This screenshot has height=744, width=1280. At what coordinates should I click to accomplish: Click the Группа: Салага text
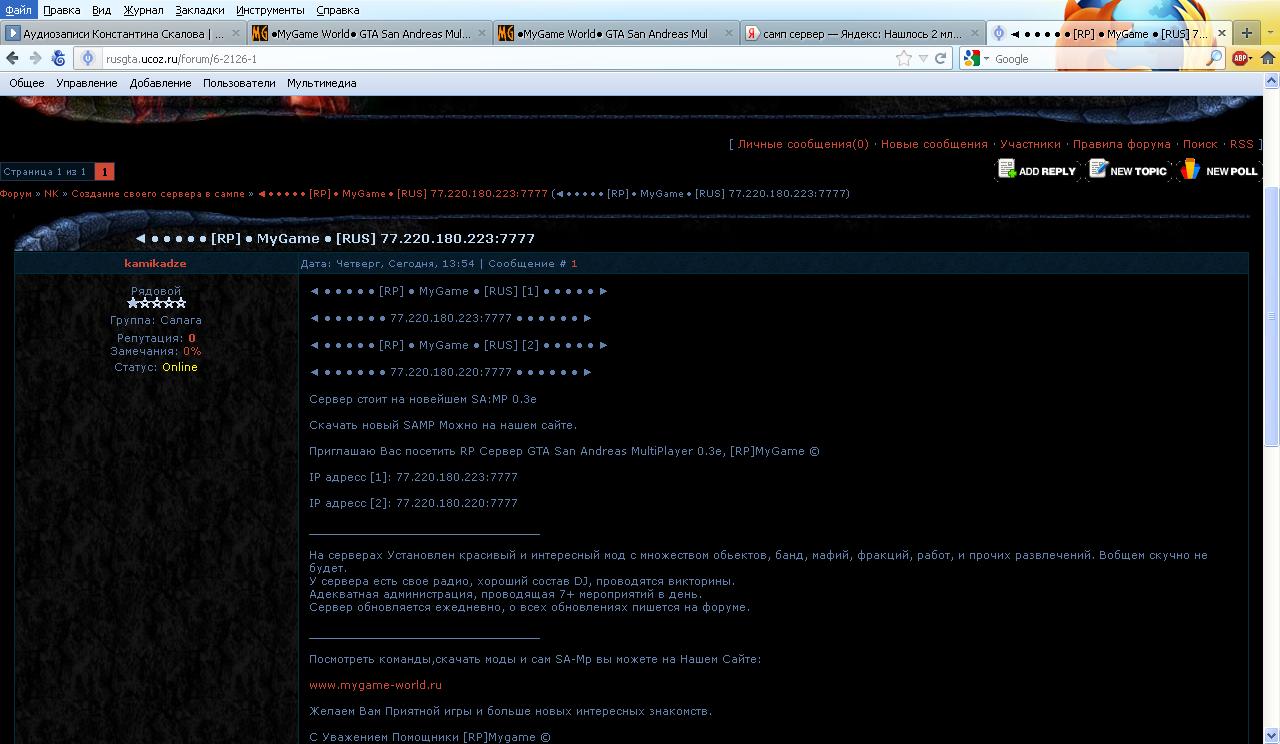156,320
